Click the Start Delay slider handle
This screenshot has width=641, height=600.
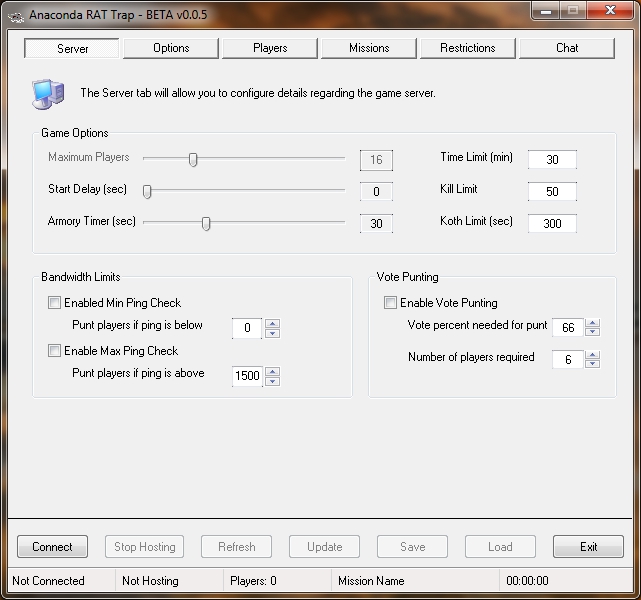point(147,191)
